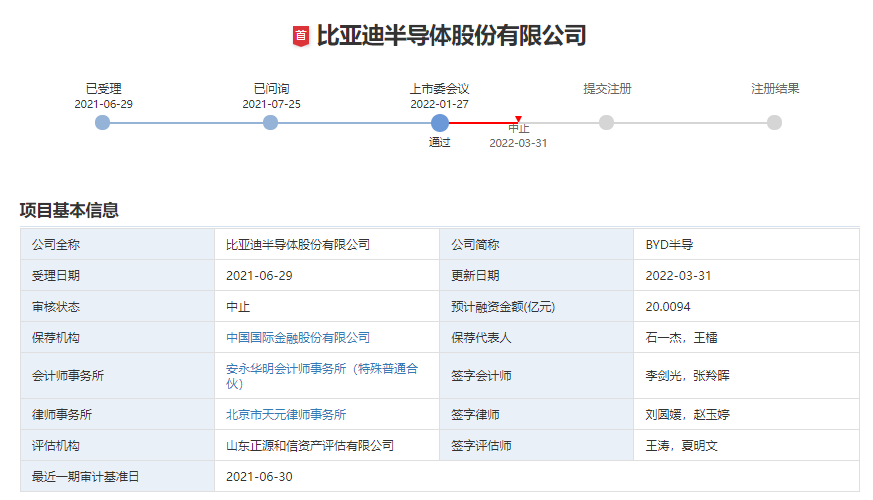Click the red 首 badge icon beside the title
This screenshot has height=500, width=873.
coord(301,36)
